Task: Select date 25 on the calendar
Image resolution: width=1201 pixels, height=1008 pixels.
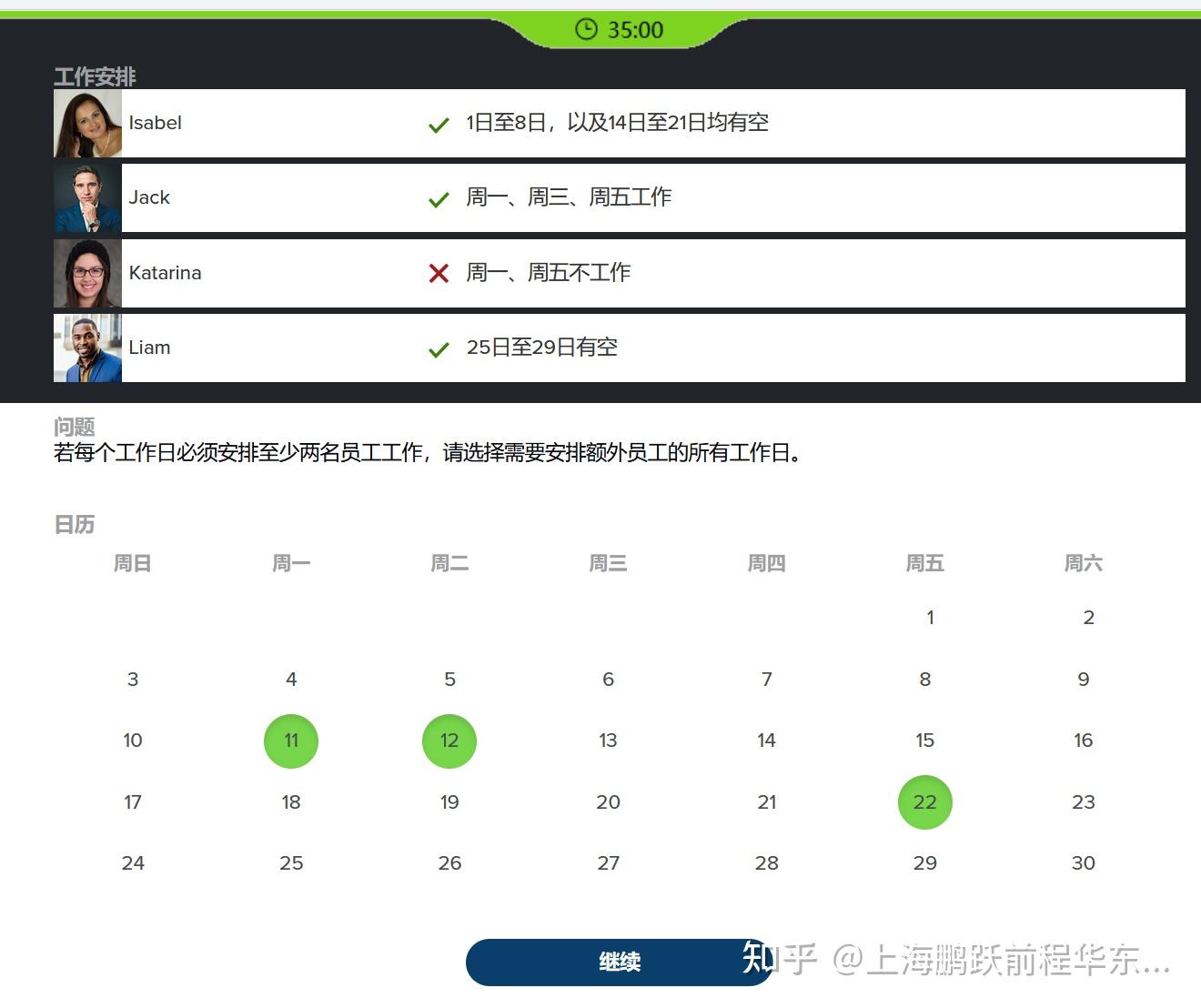Action: click(x=291, y=862)
